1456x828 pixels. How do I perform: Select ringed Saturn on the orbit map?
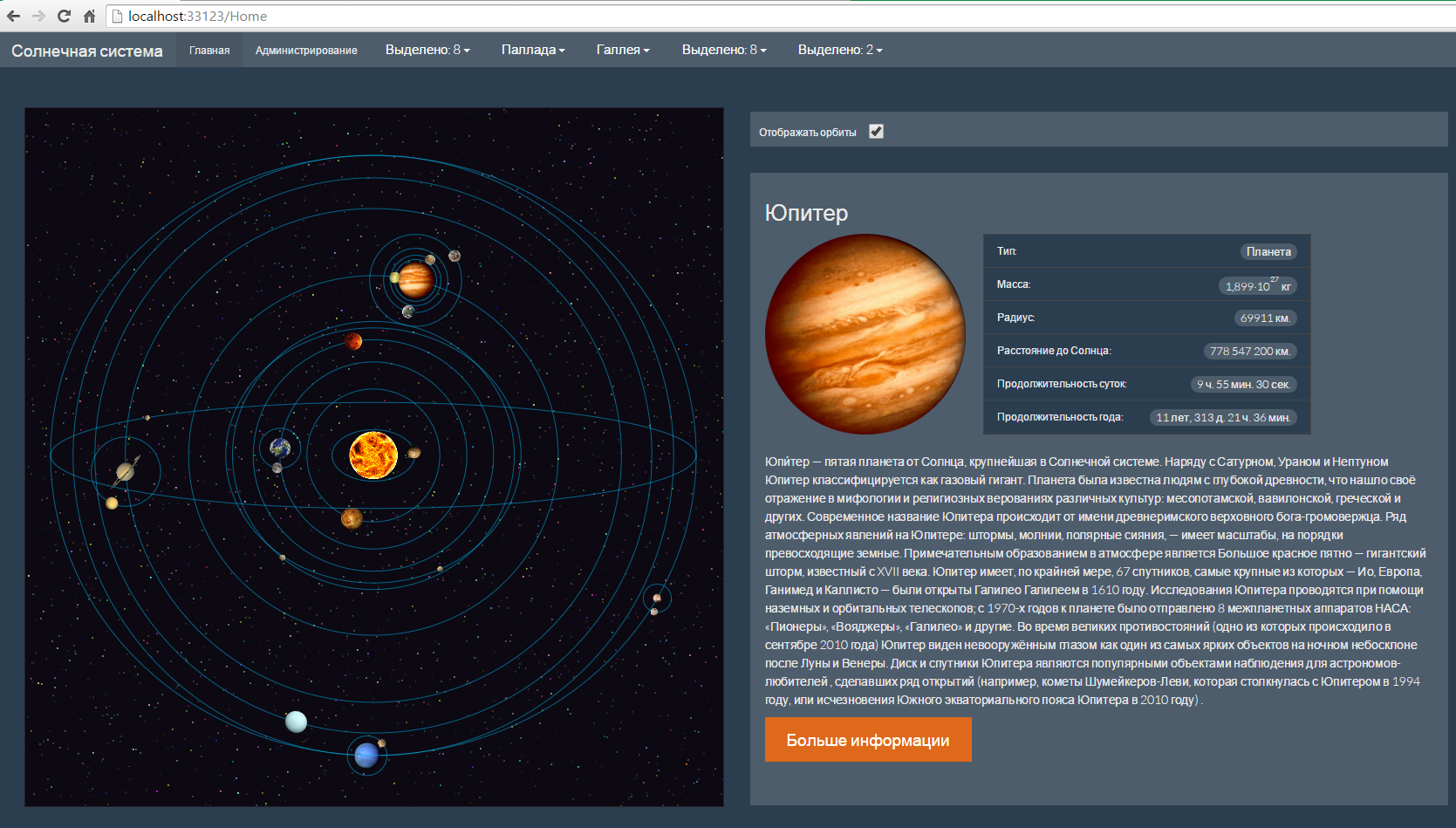click(126, 472)
